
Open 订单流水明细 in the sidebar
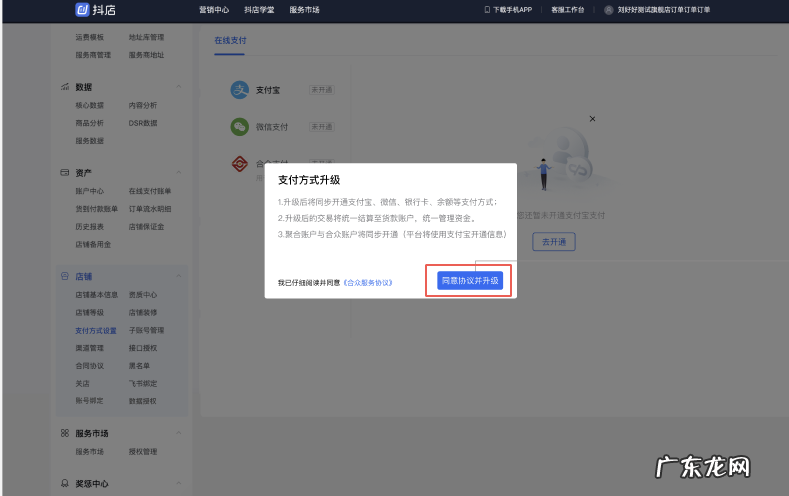[150, 209]
